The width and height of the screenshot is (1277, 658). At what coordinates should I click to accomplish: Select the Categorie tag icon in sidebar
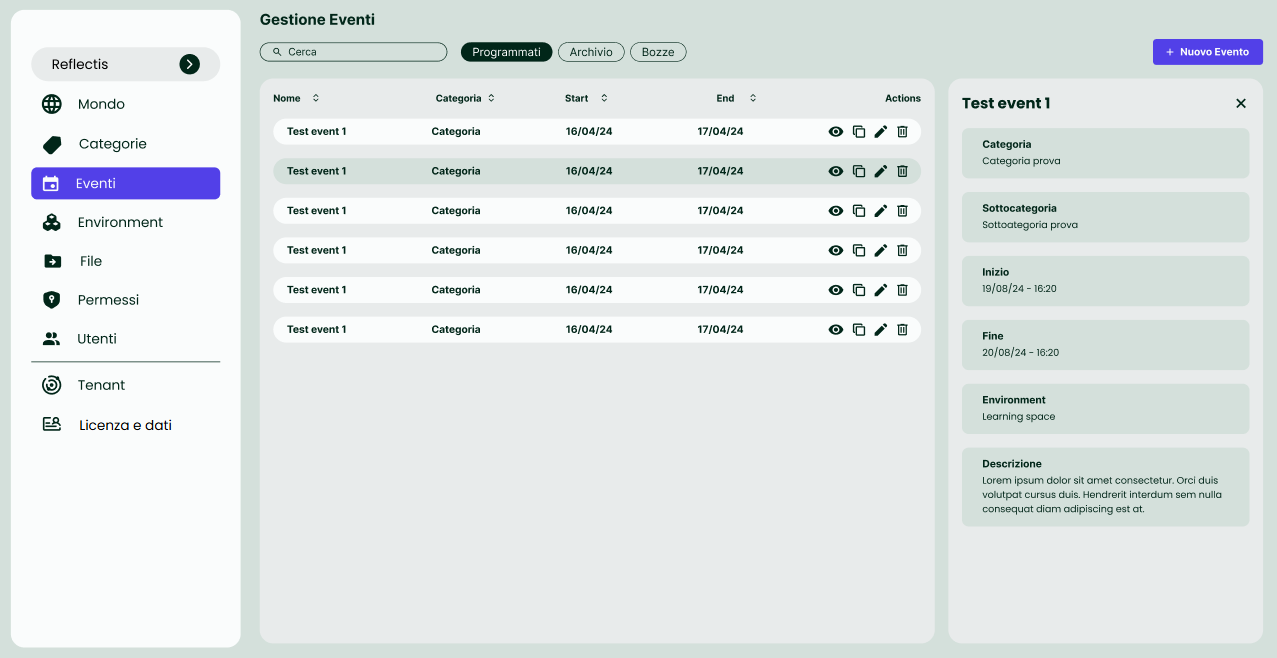(51, 144)
